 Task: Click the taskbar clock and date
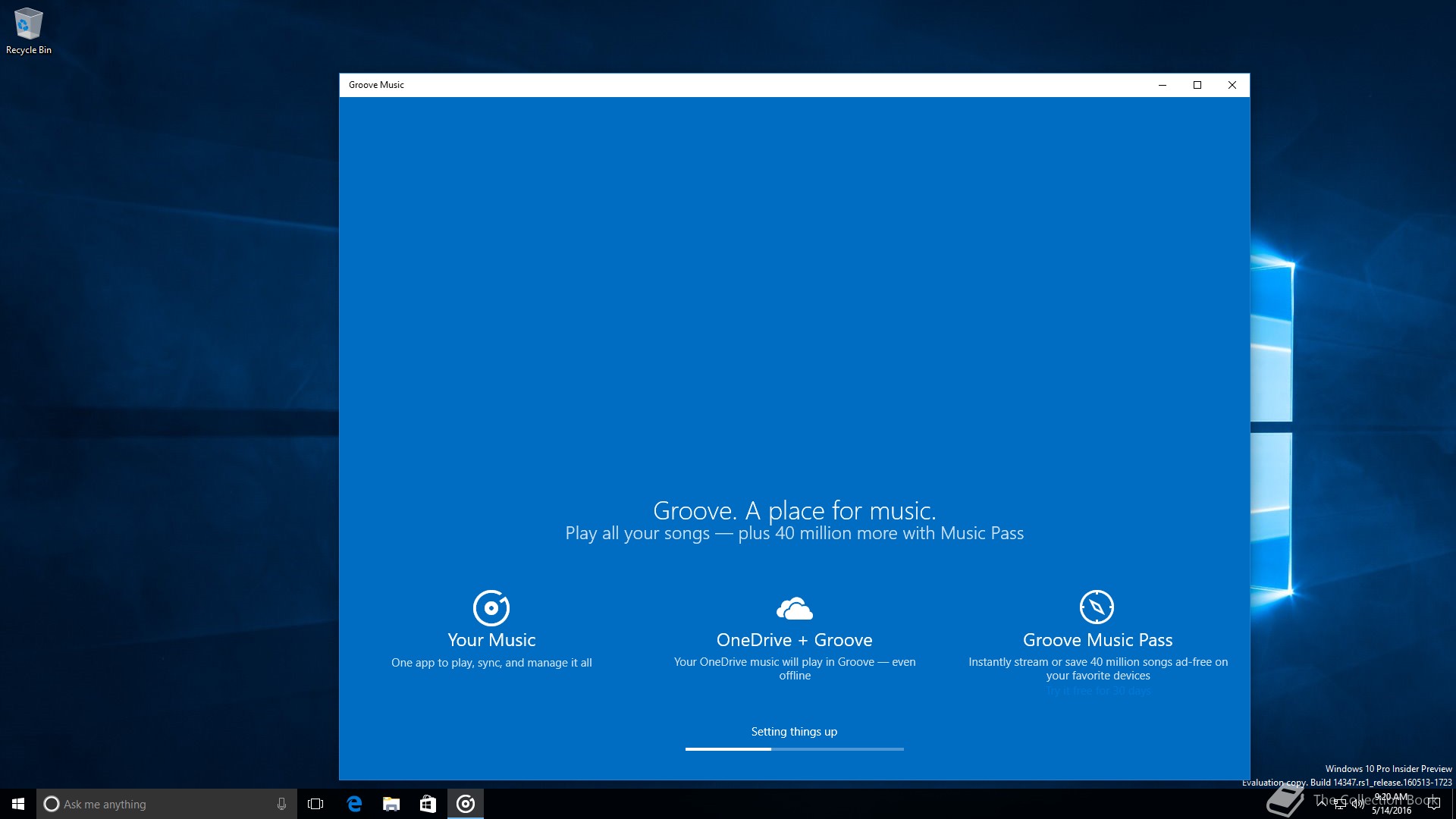tap(1392, 804)
